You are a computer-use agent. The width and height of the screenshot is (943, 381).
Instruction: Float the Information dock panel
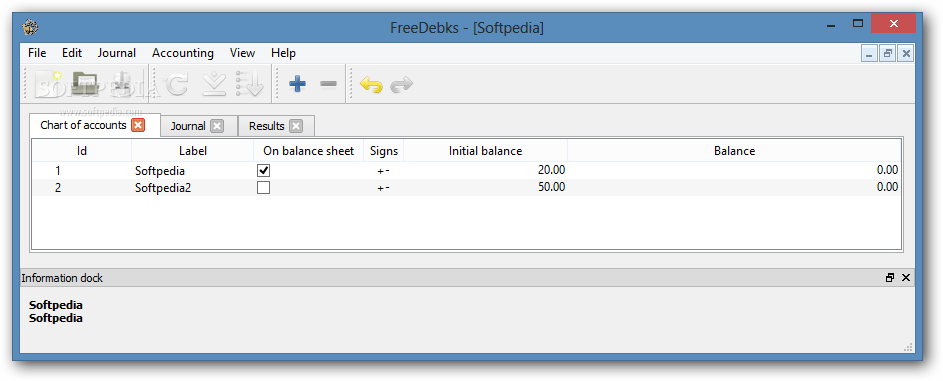tap(890, 278)
